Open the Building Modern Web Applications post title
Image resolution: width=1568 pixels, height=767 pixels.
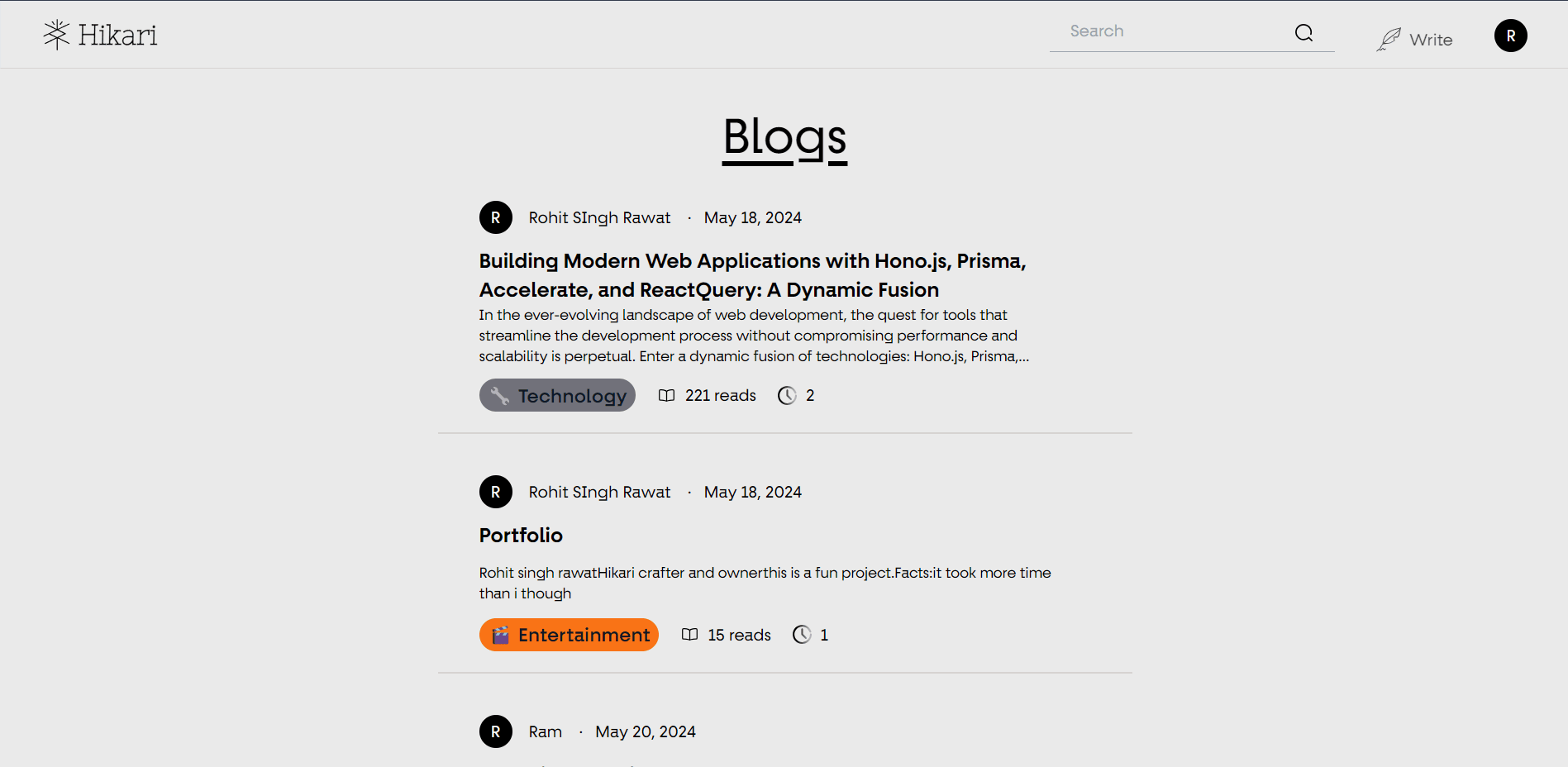(752, 275)
